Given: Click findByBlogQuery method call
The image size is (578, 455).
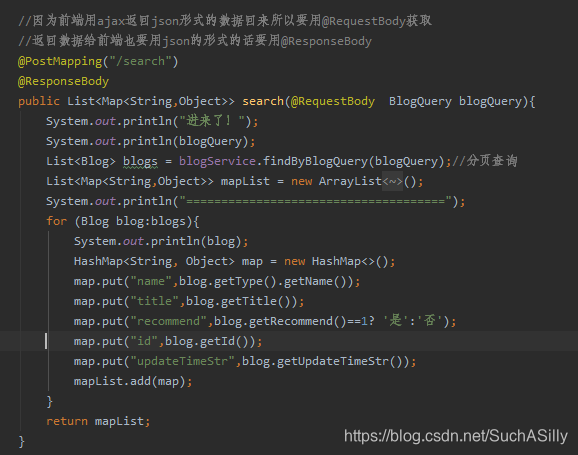Looking at the screenshot, I should click(x=315, y=161).
